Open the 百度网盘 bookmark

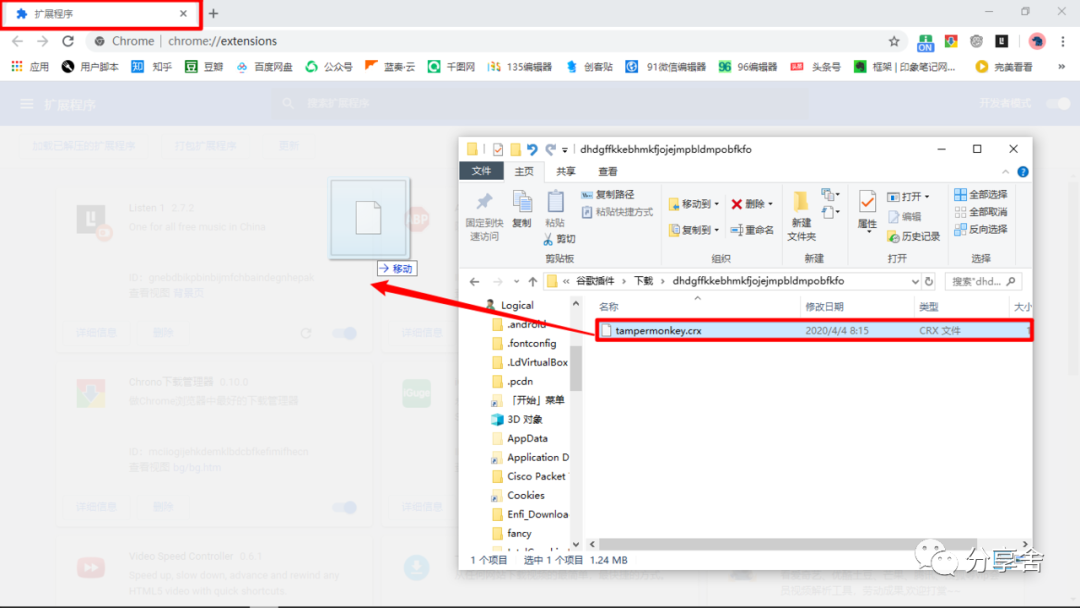pyautogui.click(x=264, y=67)
